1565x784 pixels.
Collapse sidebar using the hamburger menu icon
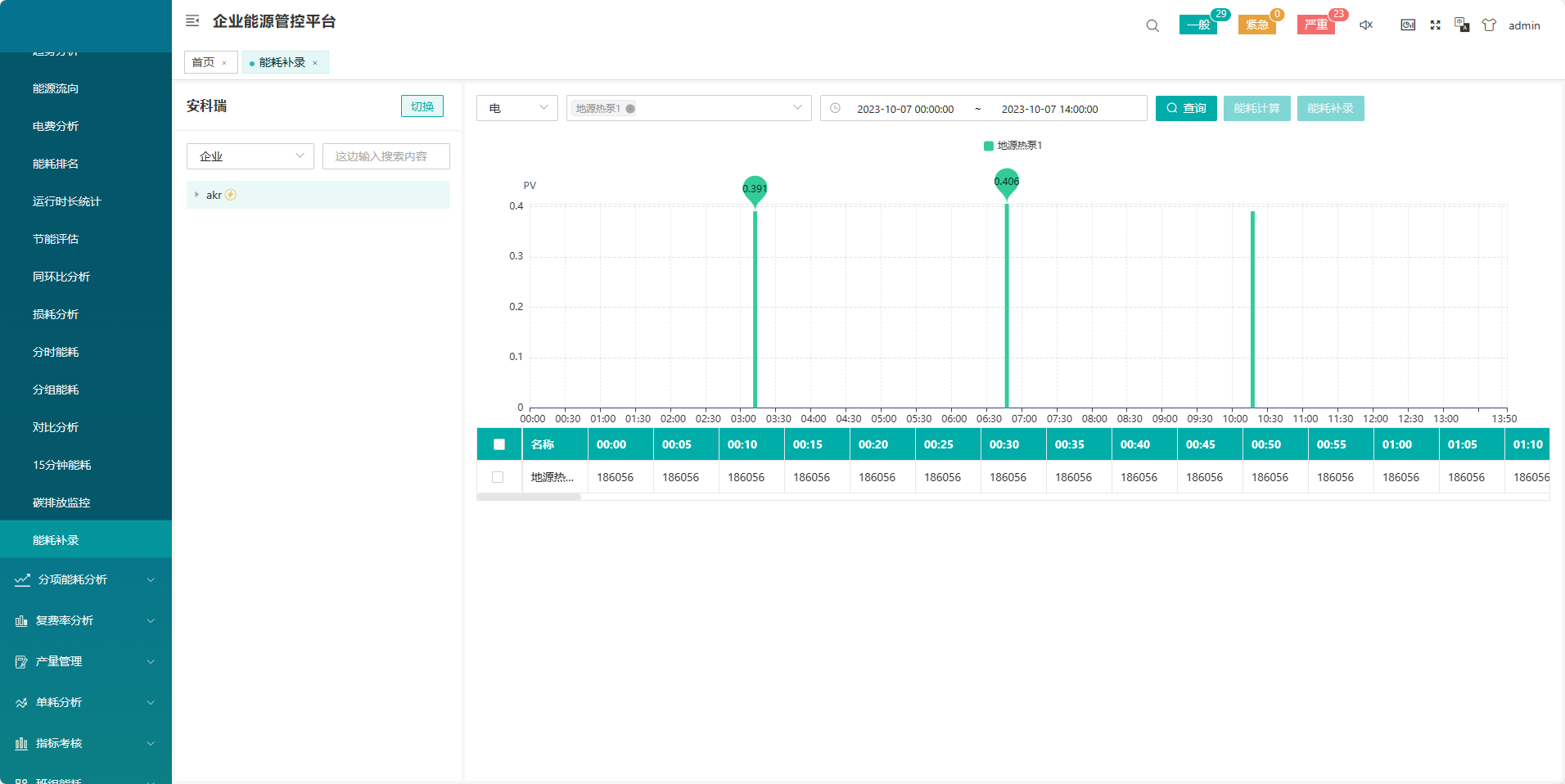(x=192, y=21)
